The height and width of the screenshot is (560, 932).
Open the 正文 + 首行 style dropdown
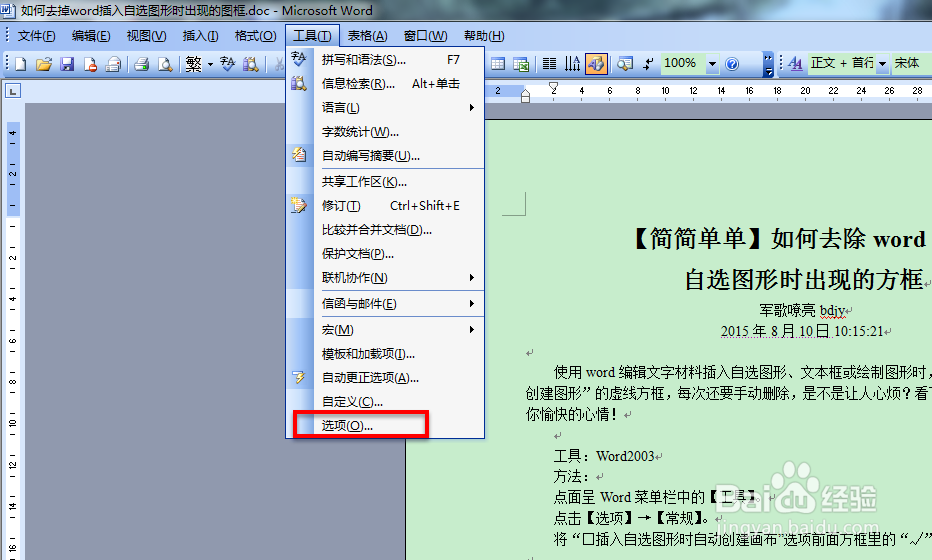click(x=883, y=64)
